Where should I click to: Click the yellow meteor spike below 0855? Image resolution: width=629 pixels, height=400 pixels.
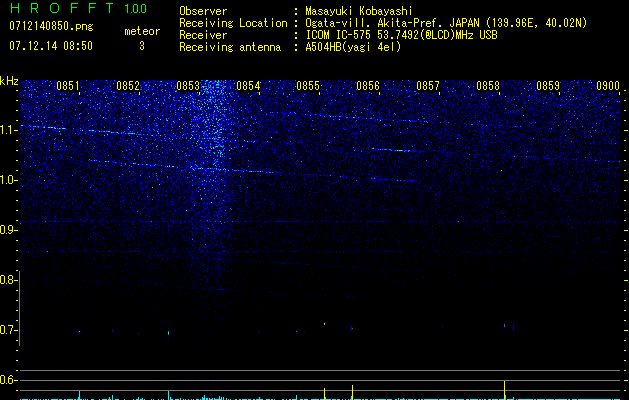324,394
